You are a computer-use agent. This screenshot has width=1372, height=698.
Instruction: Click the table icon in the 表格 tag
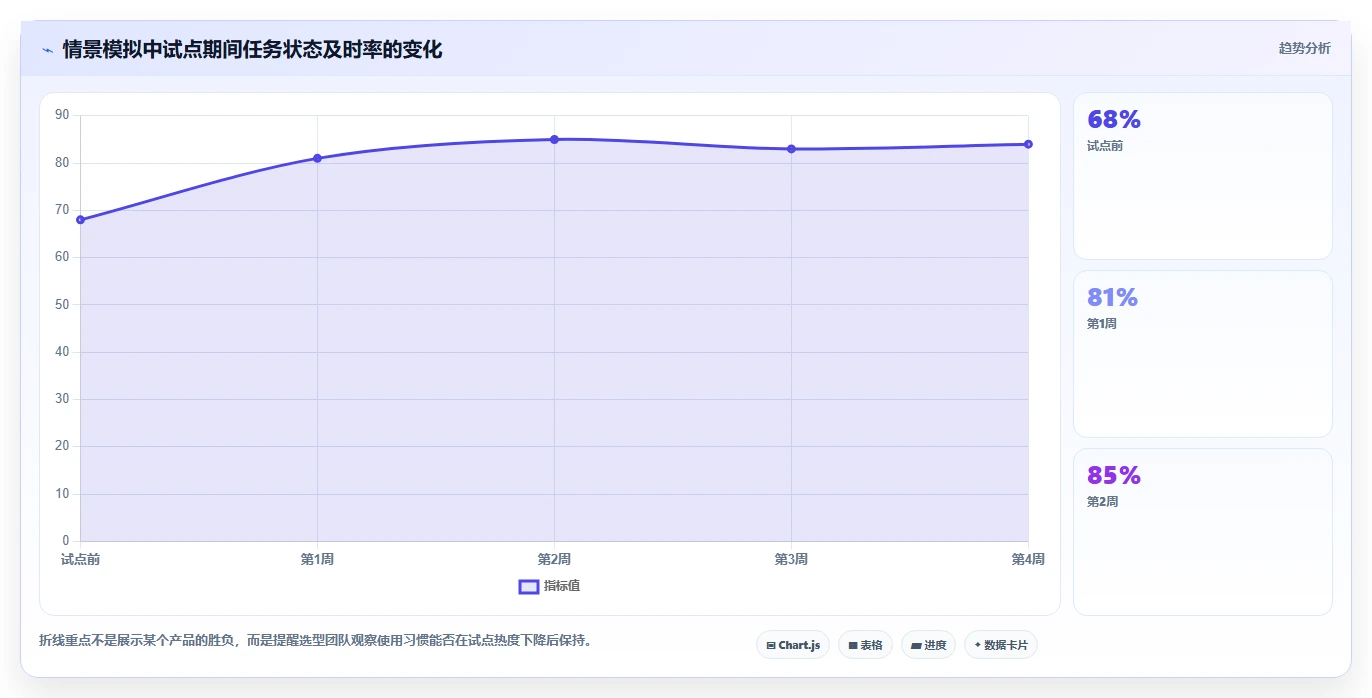[853, 646]
